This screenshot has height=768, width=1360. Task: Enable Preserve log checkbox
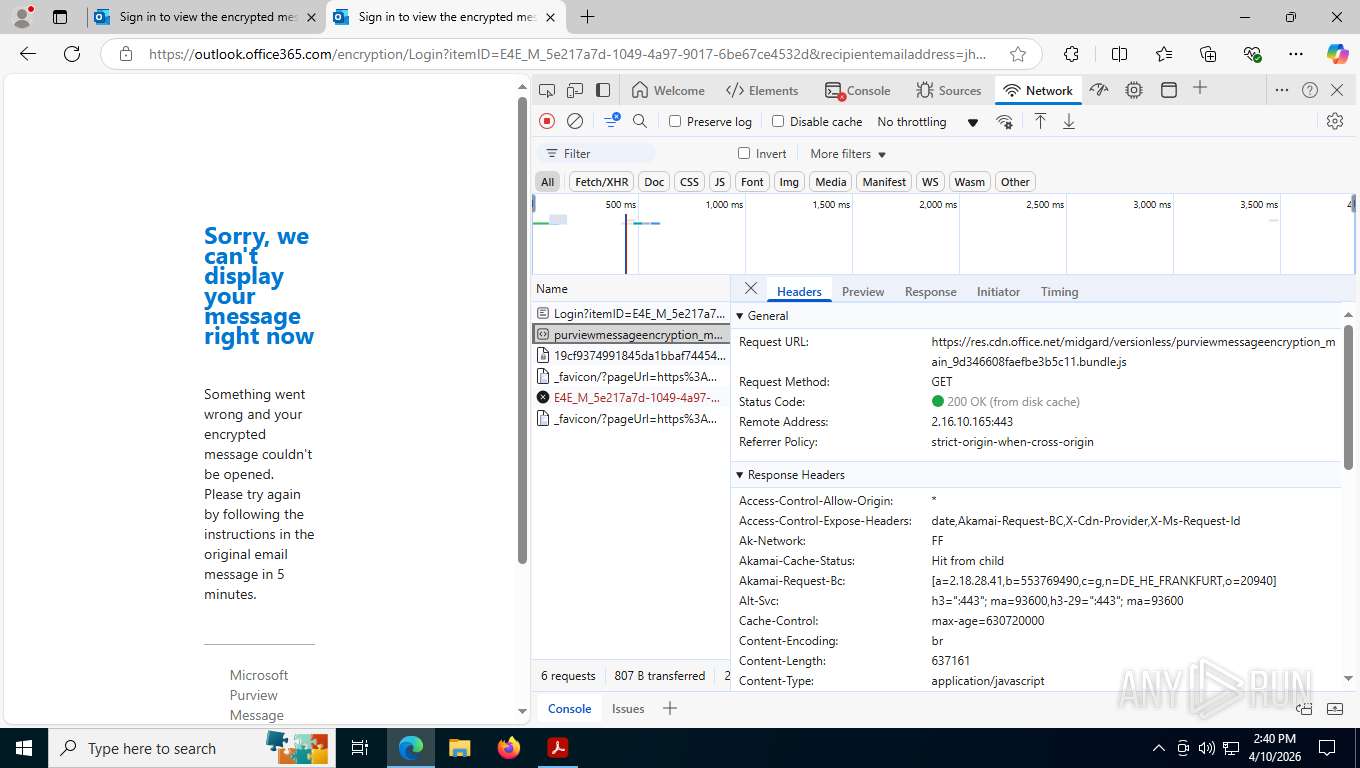(675, 121)
